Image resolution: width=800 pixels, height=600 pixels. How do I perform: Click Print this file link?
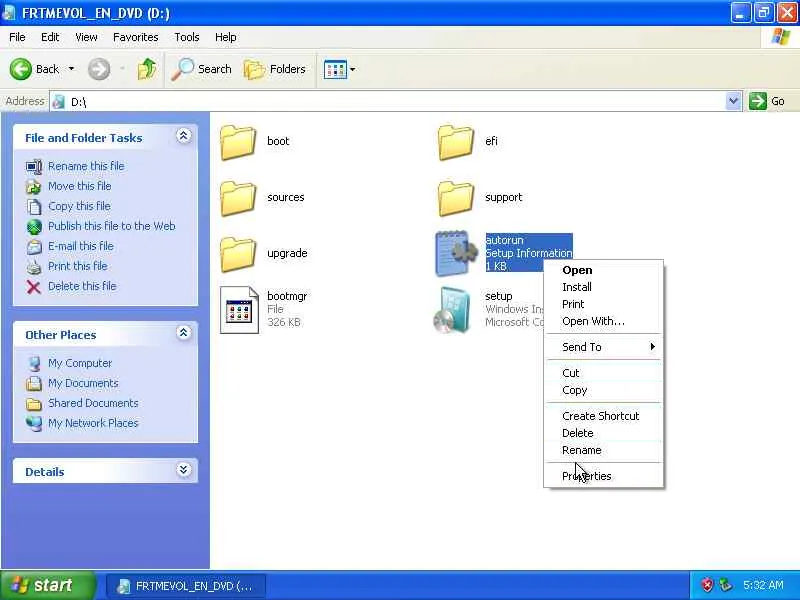pyautogui.click(x=78, y=266)
